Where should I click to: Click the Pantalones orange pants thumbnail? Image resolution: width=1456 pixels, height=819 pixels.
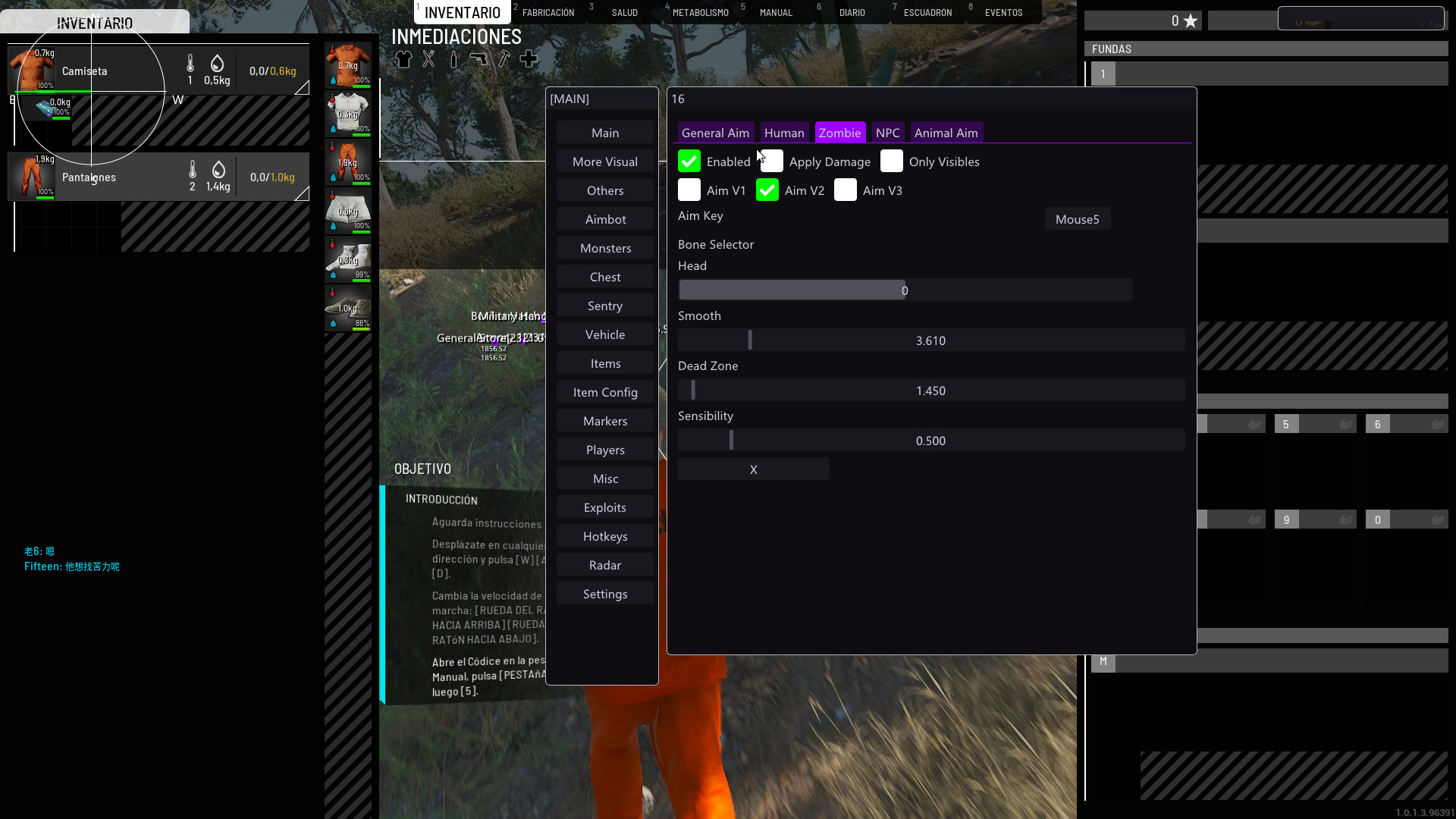click(x=31, y=176)
